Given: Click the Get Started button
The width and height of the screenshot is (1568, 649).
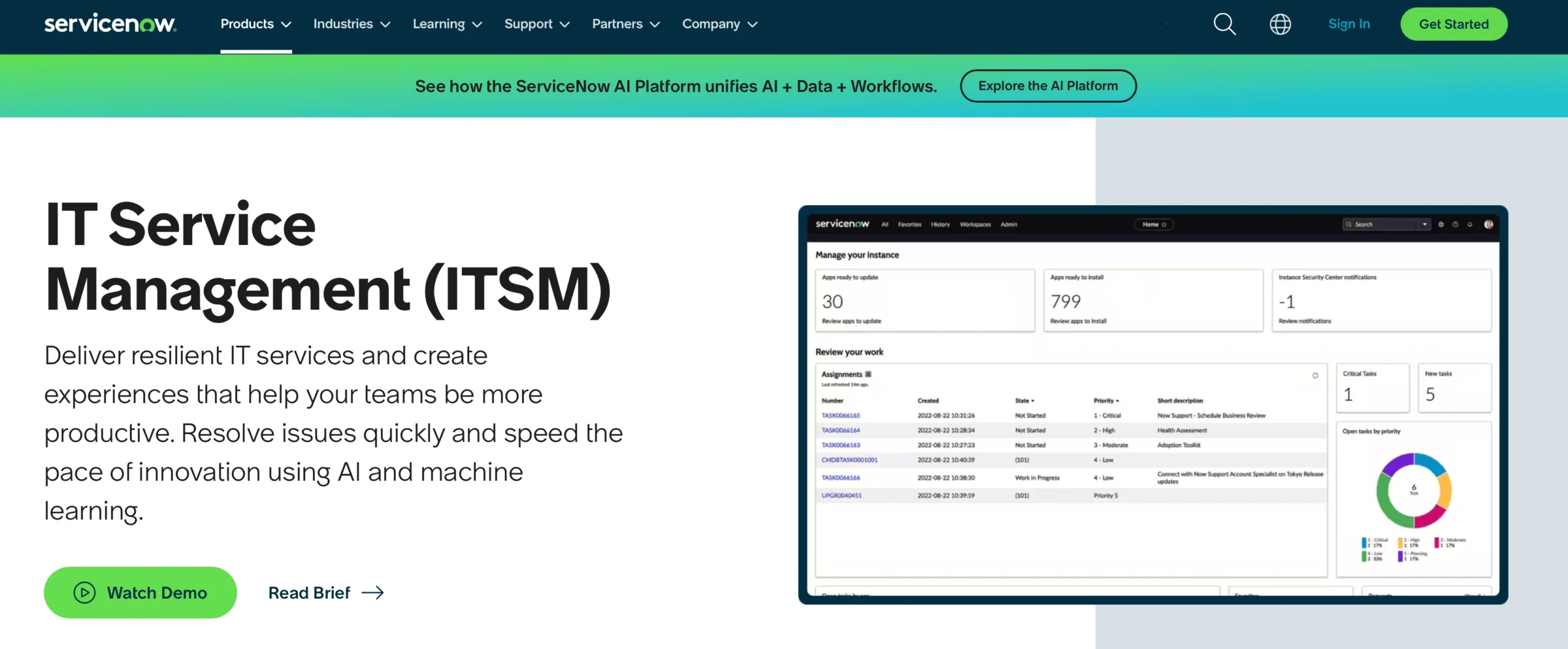Looking at the screenshot, I should [x=1453, y=24].
